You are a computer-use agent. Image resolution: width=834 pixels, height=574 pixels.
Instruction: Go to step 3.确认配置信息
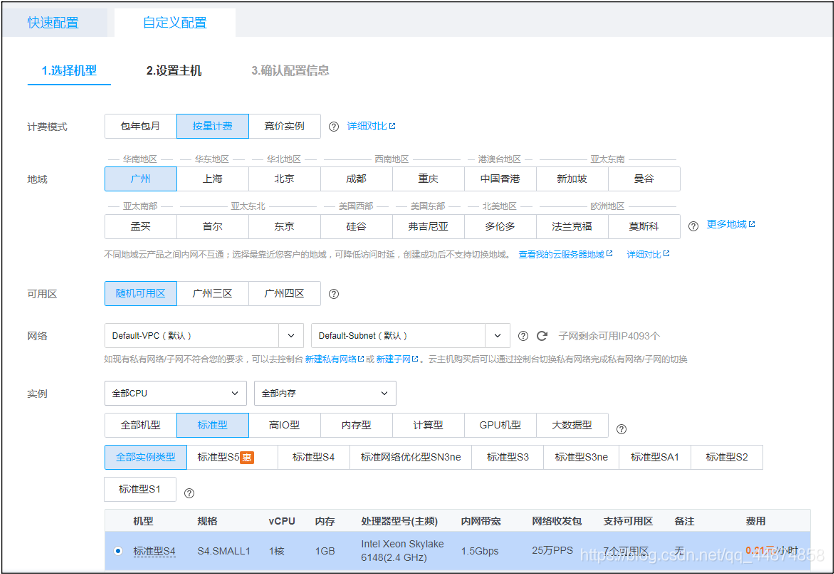290,70
